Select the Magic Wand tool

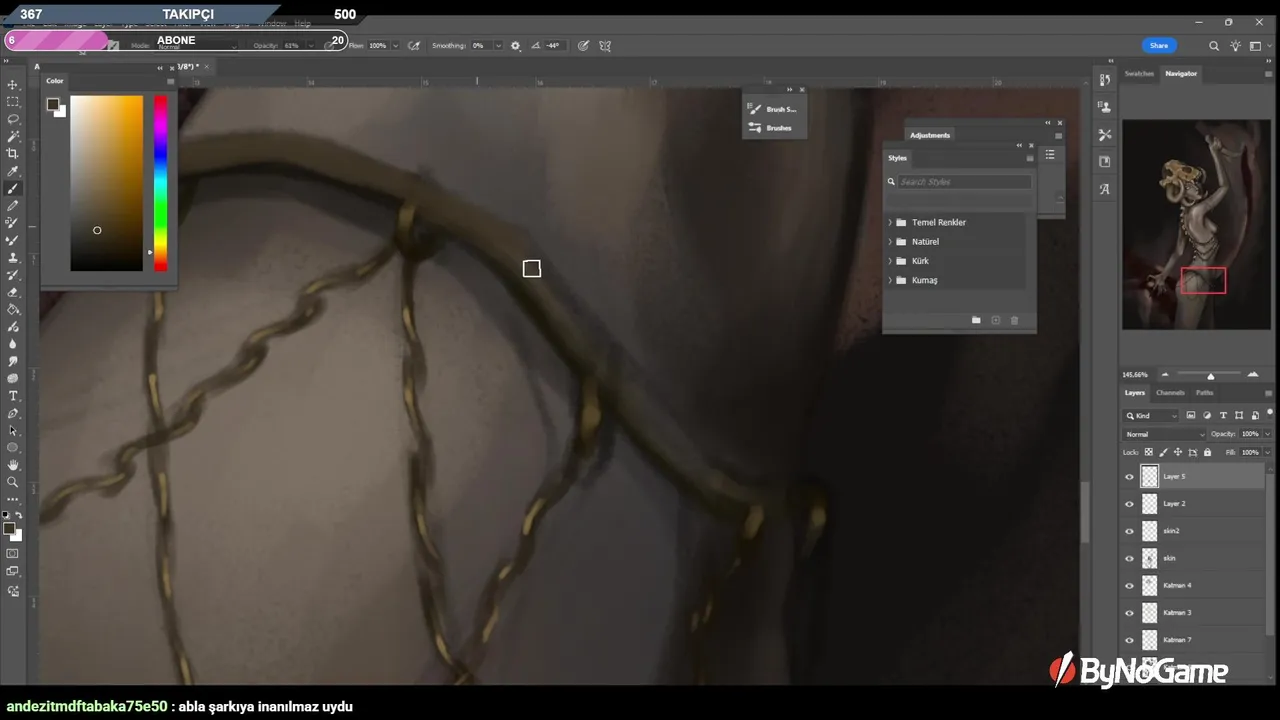(13, 136)
